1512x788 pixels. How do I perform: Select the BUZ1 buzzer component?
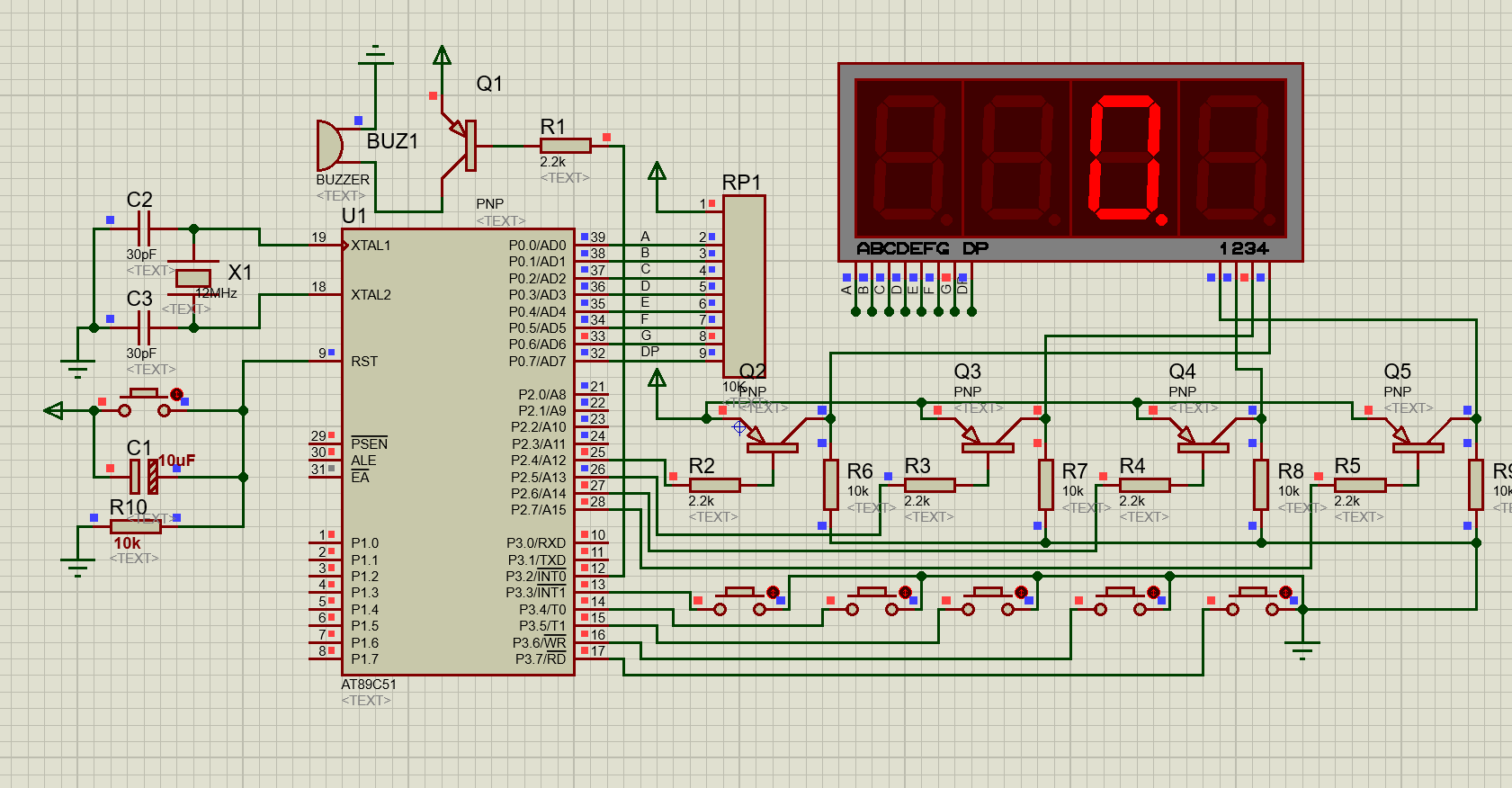pyautogui.click(x=330, y=146)
